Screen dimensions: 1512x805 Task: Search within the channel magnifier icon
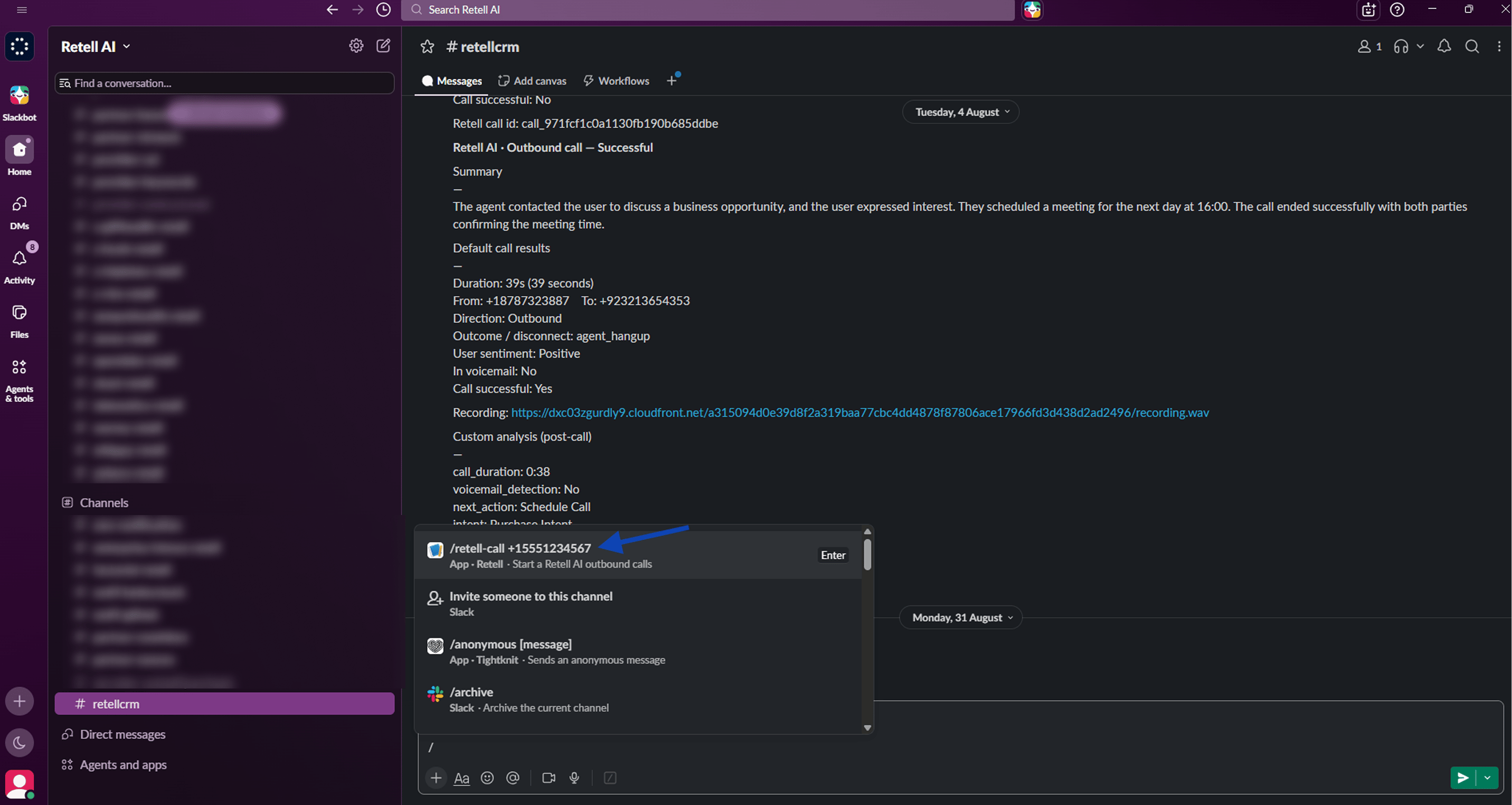1472,46
